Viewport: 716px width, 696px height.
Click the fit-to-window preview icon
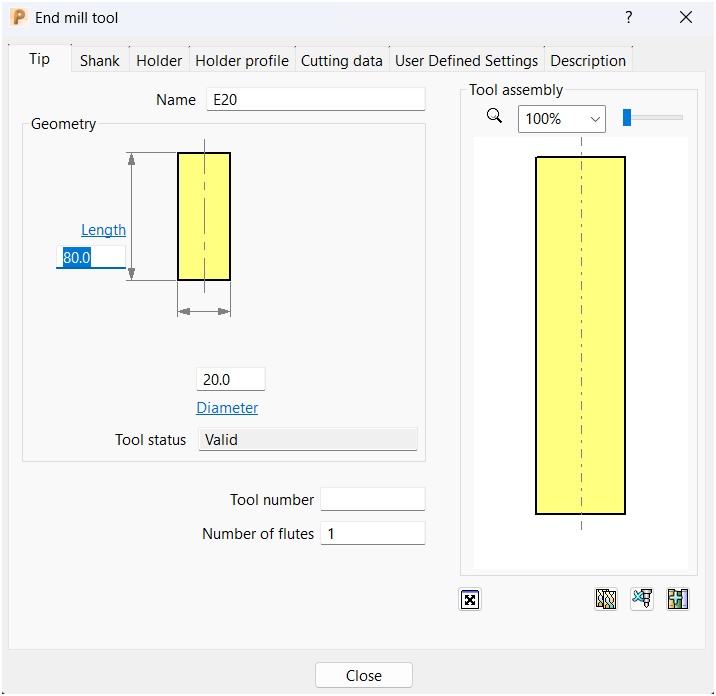click(x=470, y=599)
